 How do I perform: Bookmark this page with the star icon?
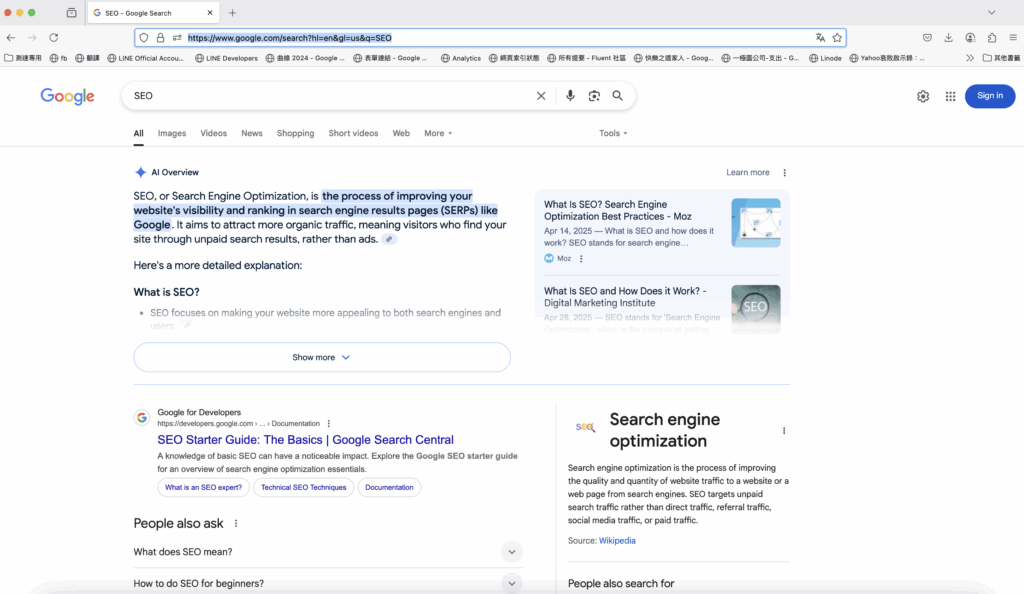pyautogui.click(x=837, y=38)
